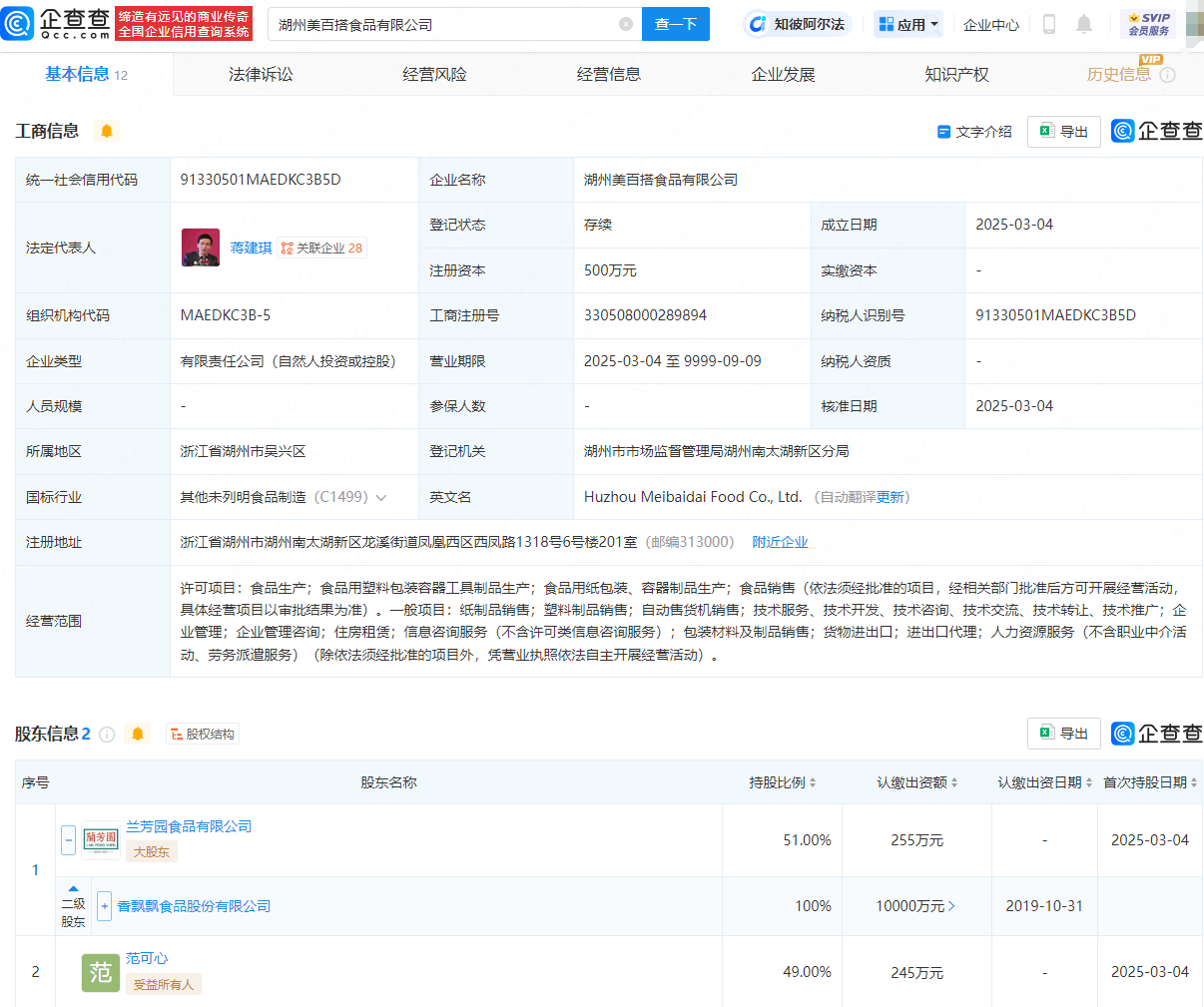Click 大股东 tag under 兰芳园
Viewport: 1204px width, 1007px height.
click(x=152, y=851)
